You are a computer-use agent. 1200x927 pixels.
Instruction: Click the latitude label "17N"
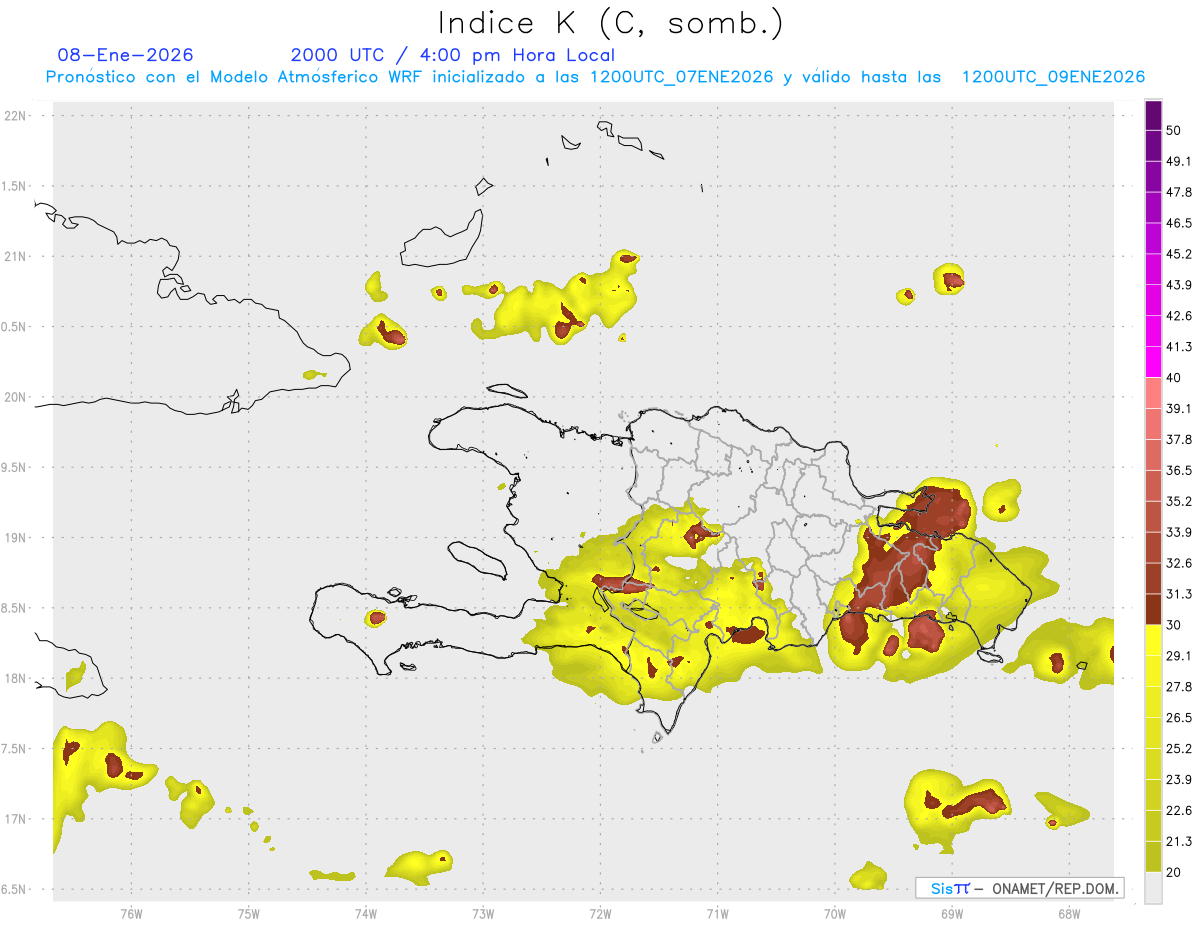(x=17, y=819)
